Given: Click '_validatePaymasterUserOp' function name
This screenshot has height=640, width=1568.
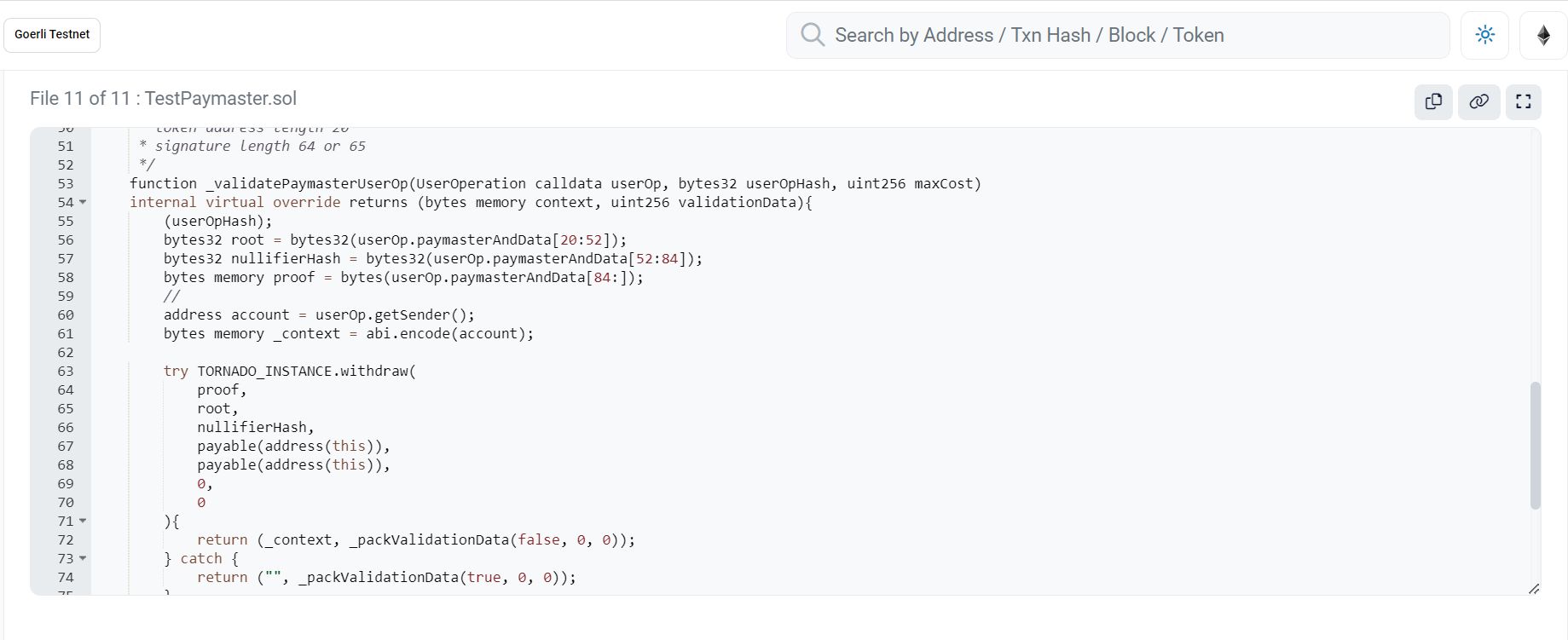Looking at the screenshot, I should pyautogui.click(x=307, y=183).
